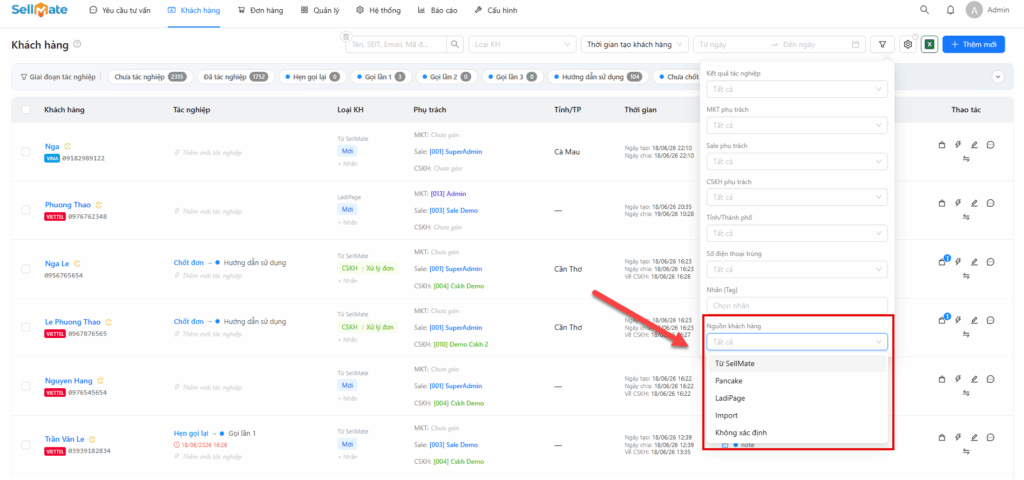1024x480 pixels.
Task: Open the Cấu hình menu
Action: click(x=496, y=10)
